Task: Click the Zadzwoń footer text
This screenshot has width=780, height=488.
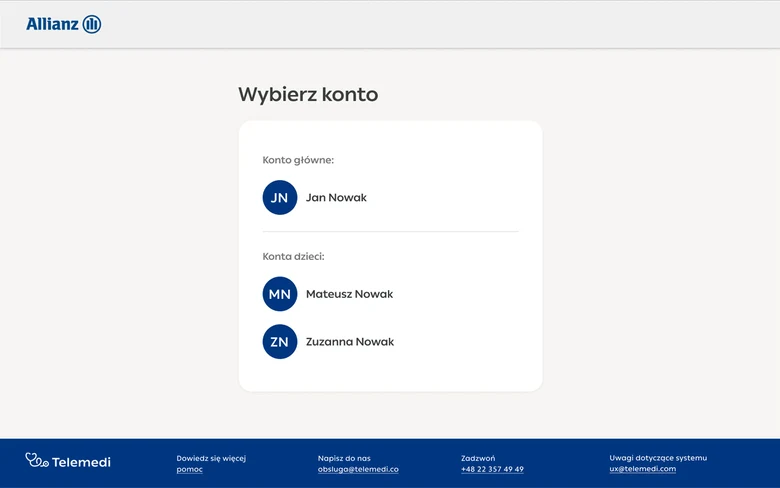Action: pyautogui.click(x=478, y=458)
